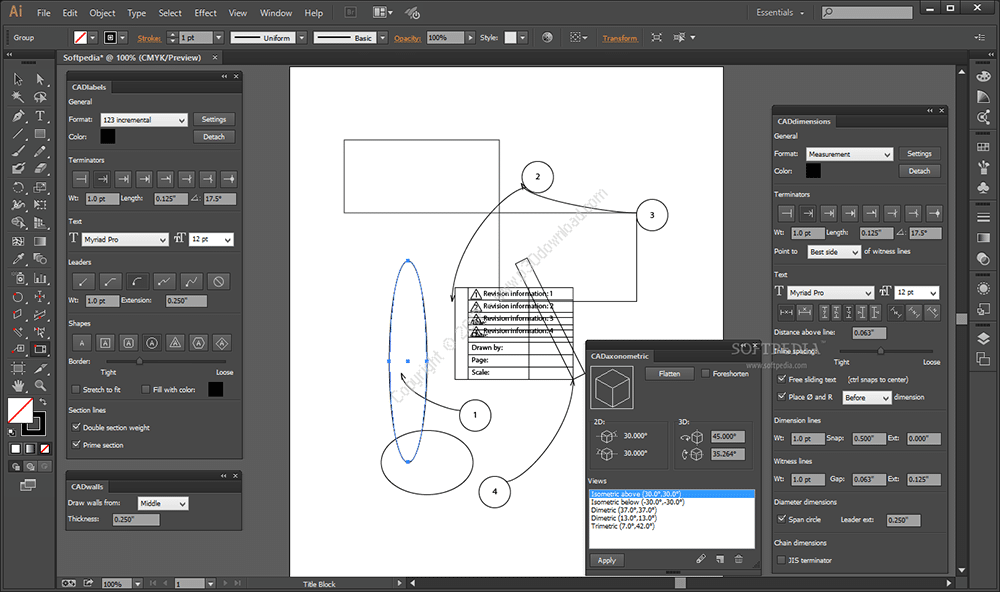Enable the Foreshorten checkbox
The height and width of the screenshot is (592, 1000).
[707, 372]
